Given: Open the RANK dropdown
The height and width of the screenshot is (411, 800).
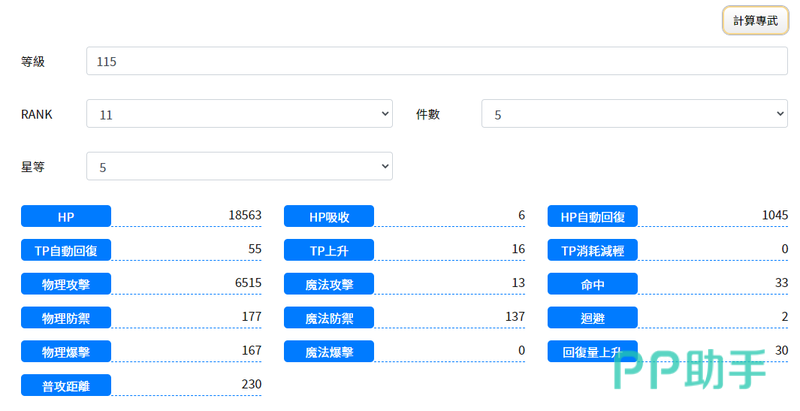Looking at the screenshot, I should point(239,114).
